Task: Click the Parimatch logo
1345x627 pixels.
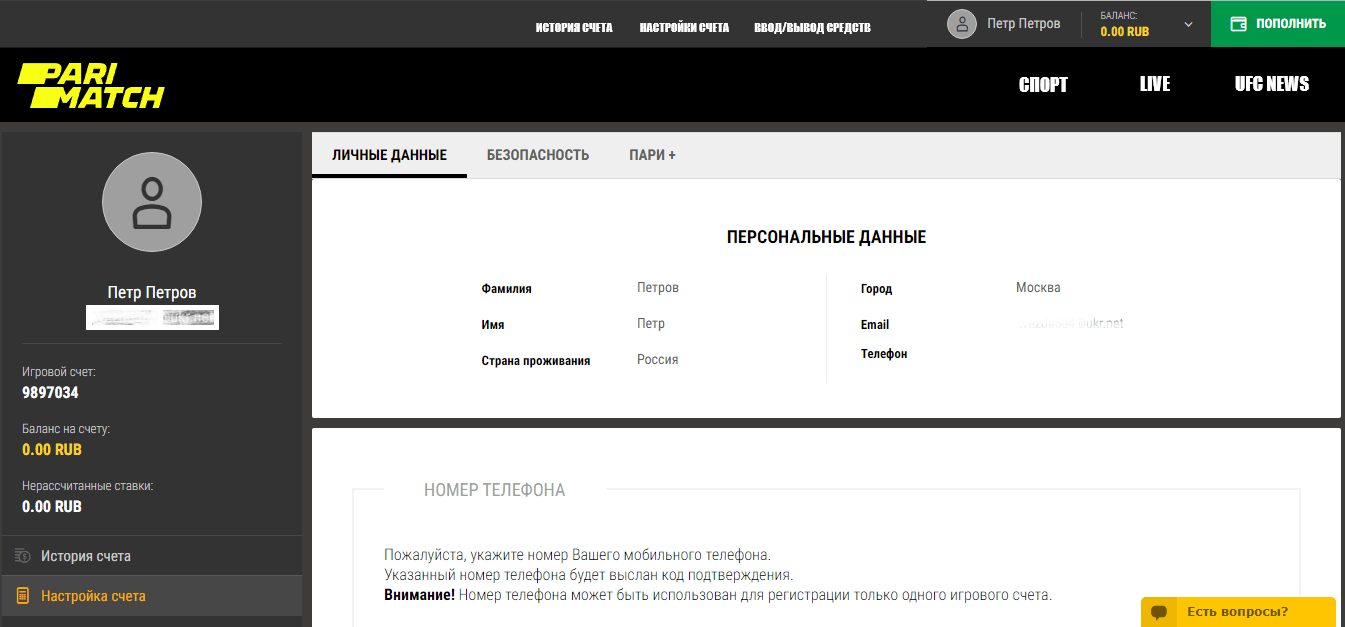Action: click(90, 84)
